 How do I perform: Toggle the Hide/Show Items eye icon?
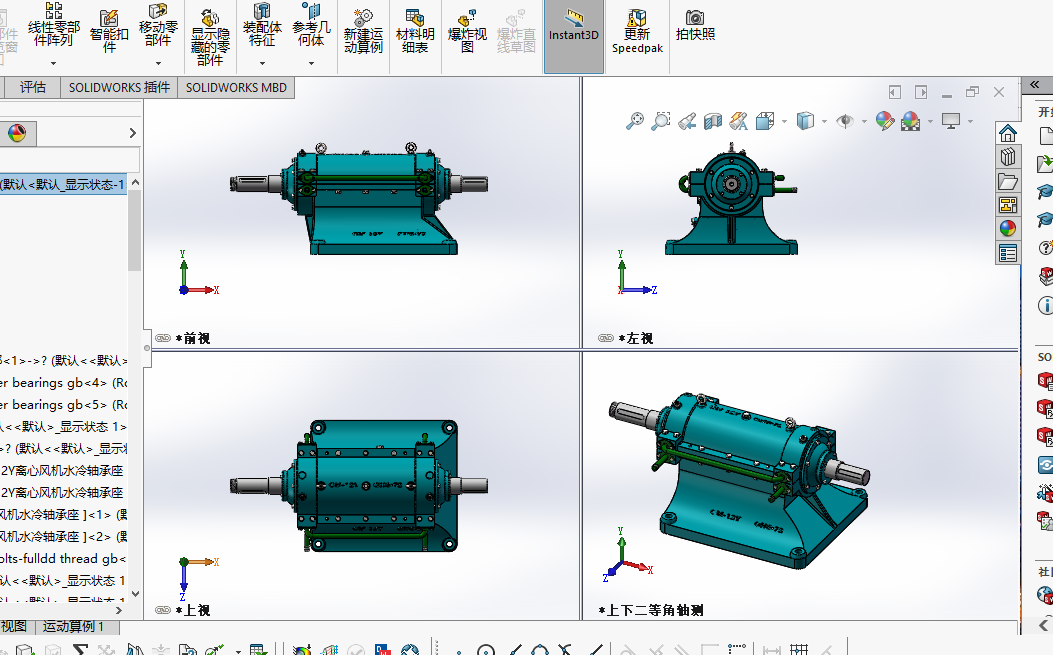coord(845,121)
